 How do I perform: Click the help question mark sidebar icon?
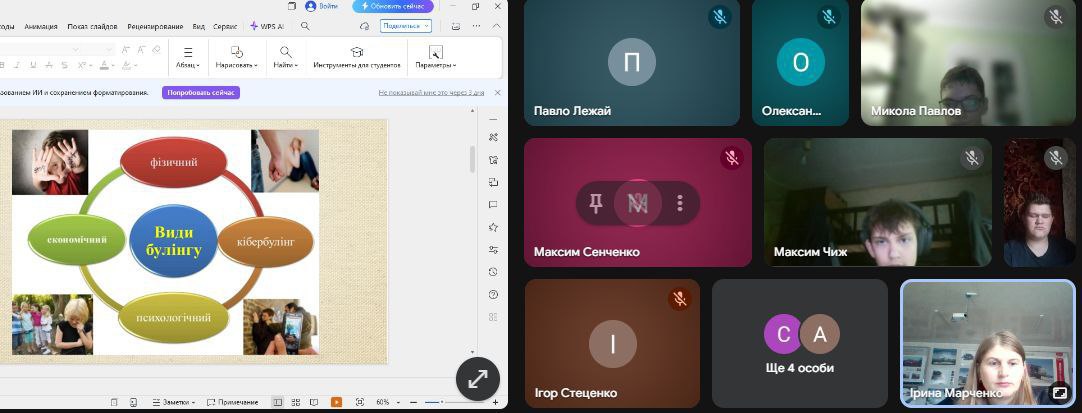click(493, 295)
